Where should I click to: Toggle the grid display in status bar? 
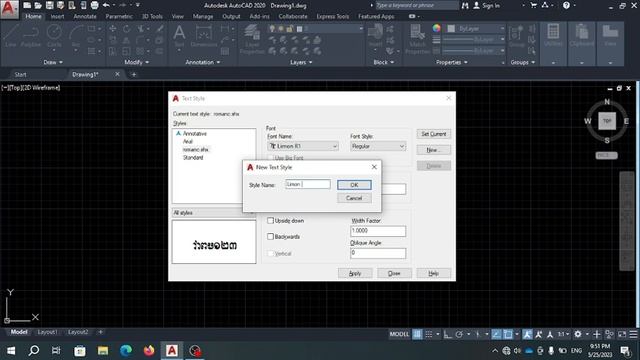[417, 334]
